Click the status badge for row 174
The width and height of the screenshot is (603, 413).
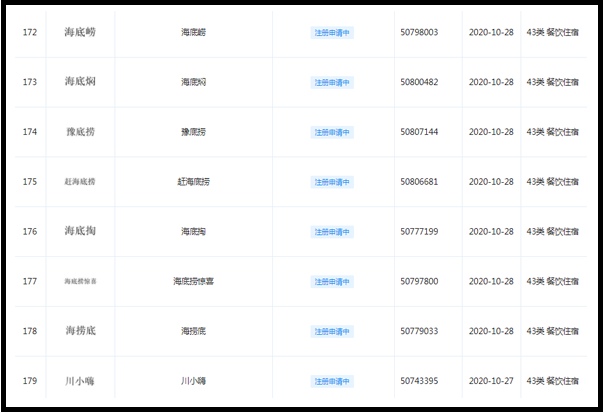(x=332, y=132)
